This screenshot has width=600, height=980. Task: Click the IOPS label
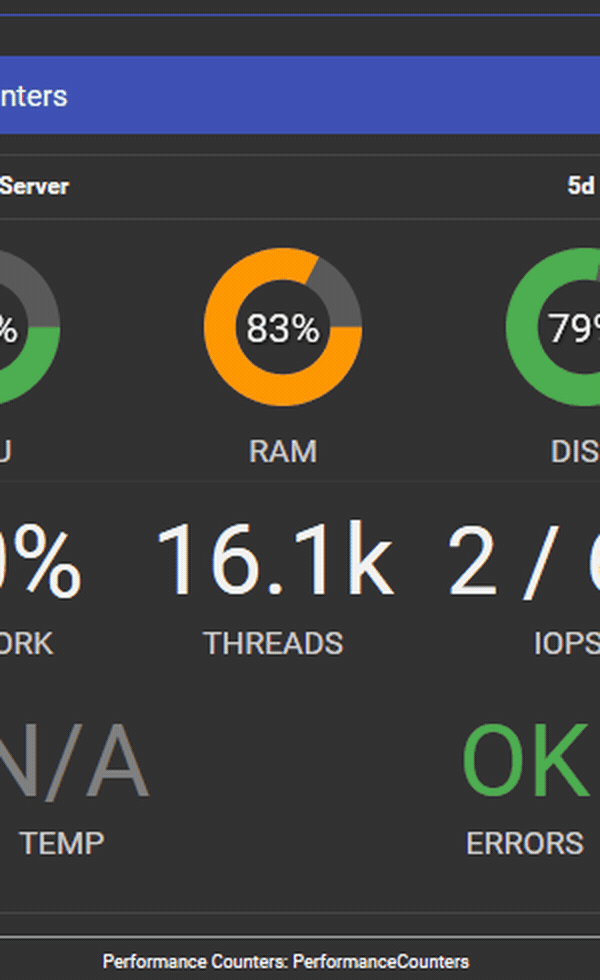click(x=566, y=643)
